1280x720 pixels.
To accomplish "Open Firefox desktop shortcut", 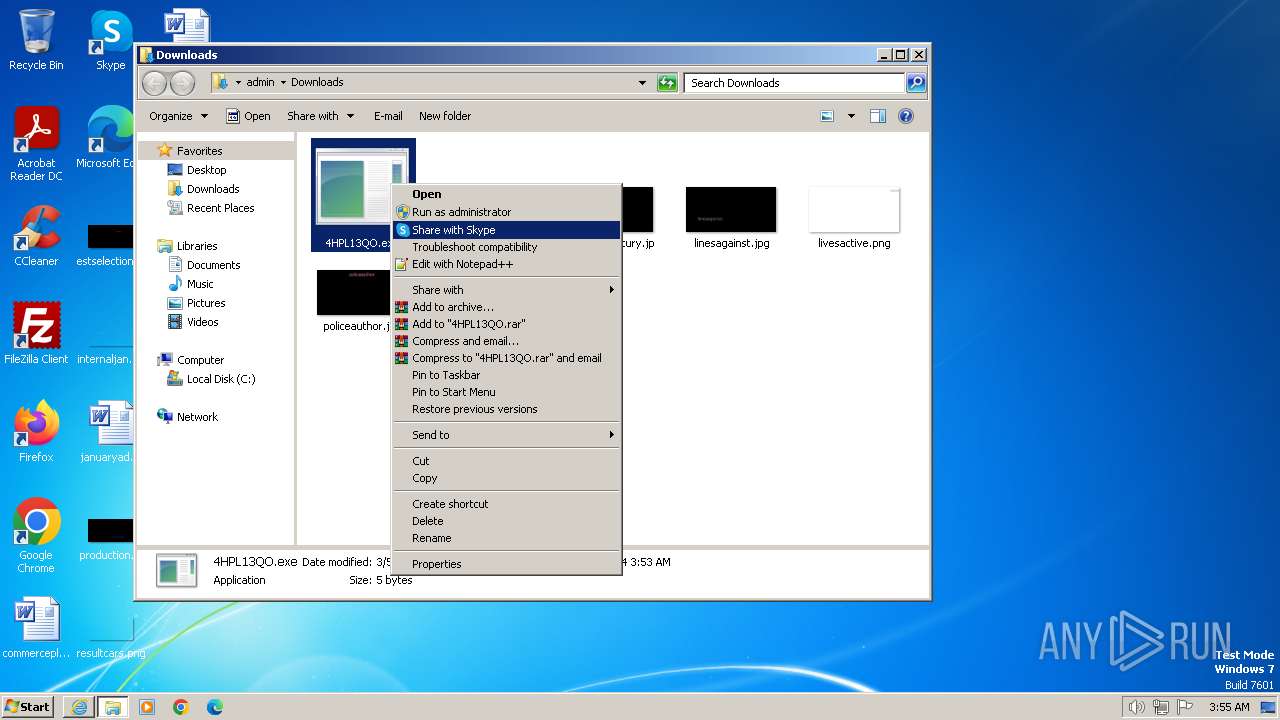I will 36,432.
